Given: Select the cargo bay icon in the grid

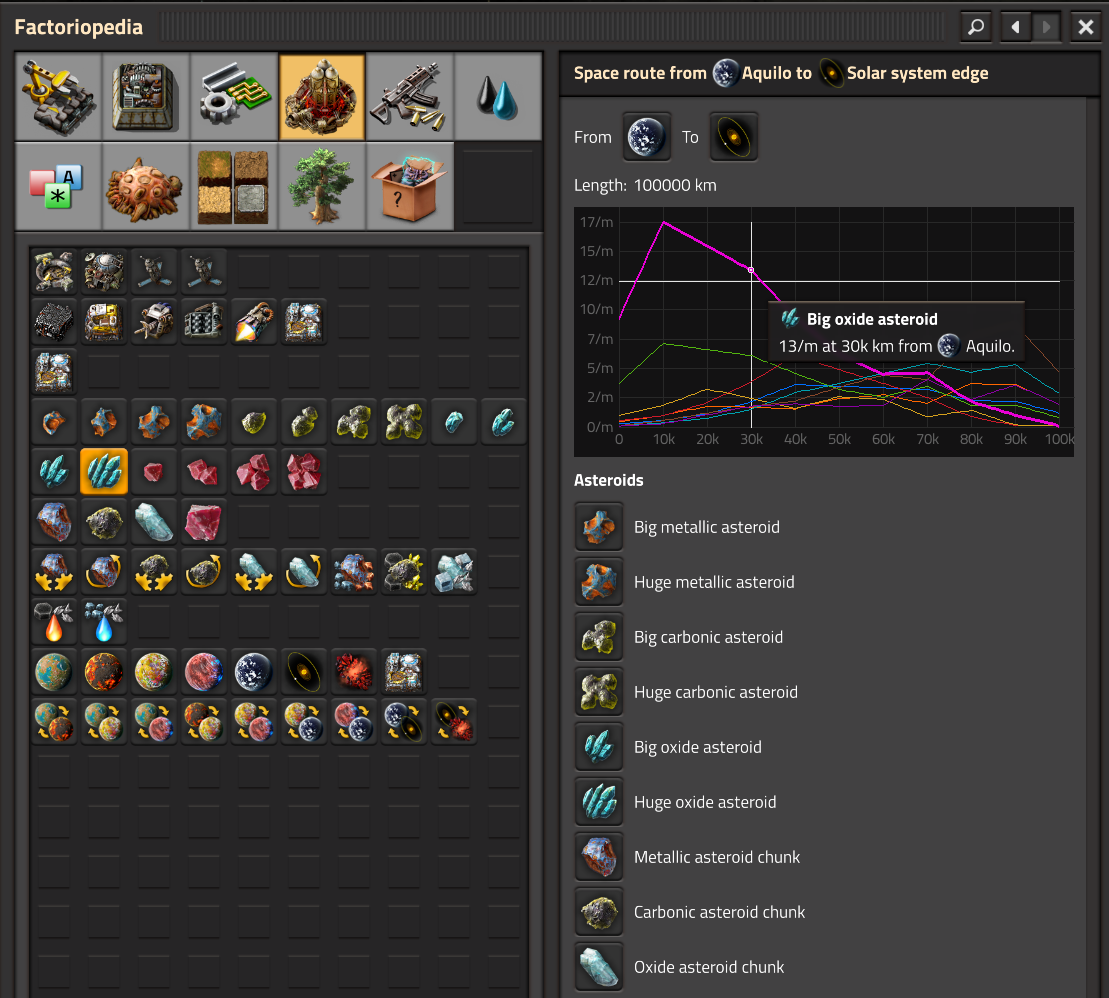Looking at the screenshot, I should pyautogui.click(x=104, y=321).
